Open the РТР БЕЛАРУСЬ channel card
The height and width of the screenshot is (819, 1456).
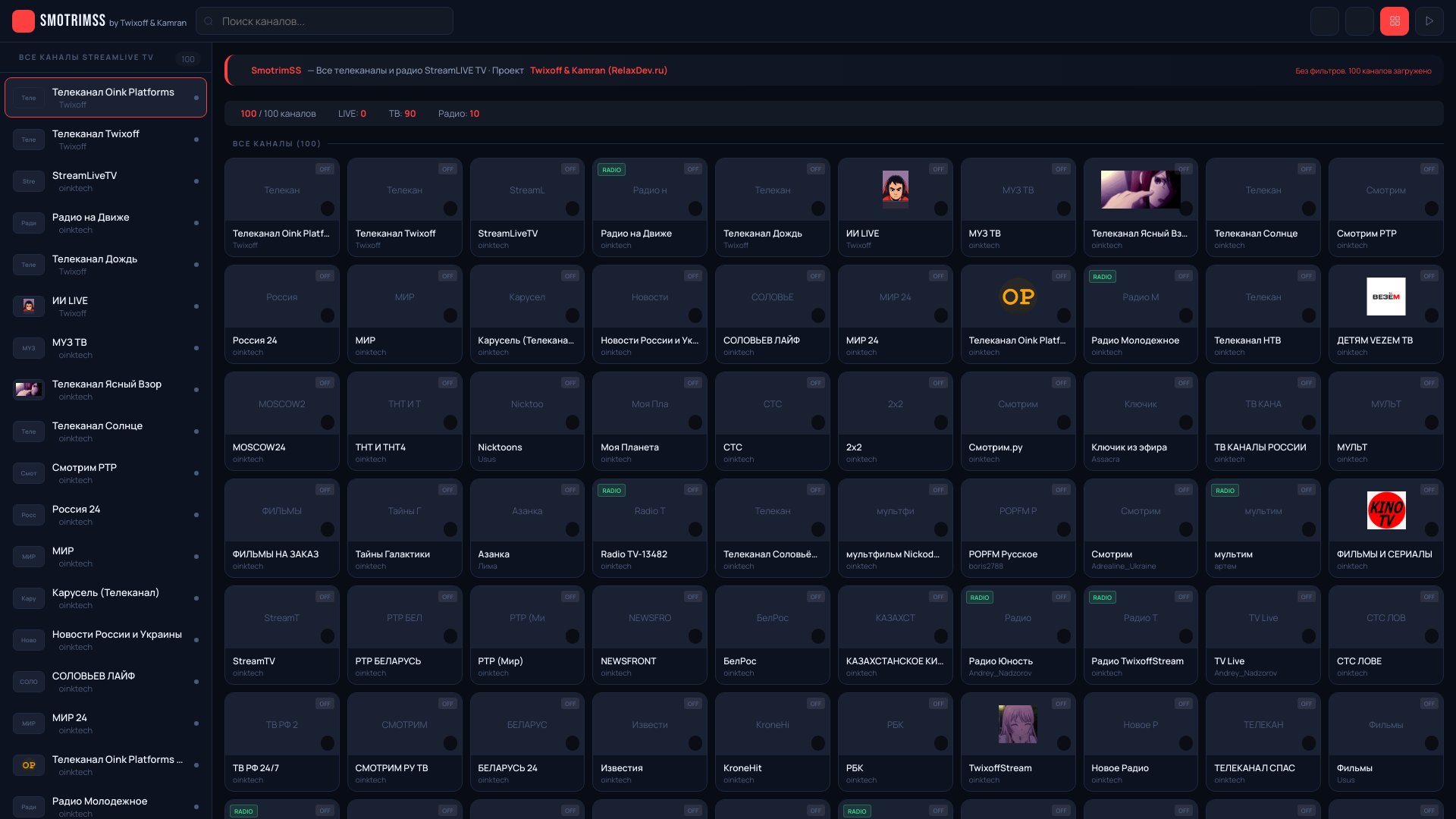404,635
